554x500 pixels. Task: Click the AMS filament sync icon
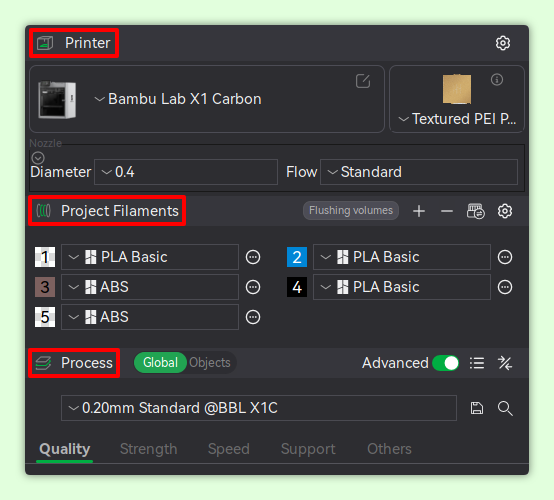476,211
